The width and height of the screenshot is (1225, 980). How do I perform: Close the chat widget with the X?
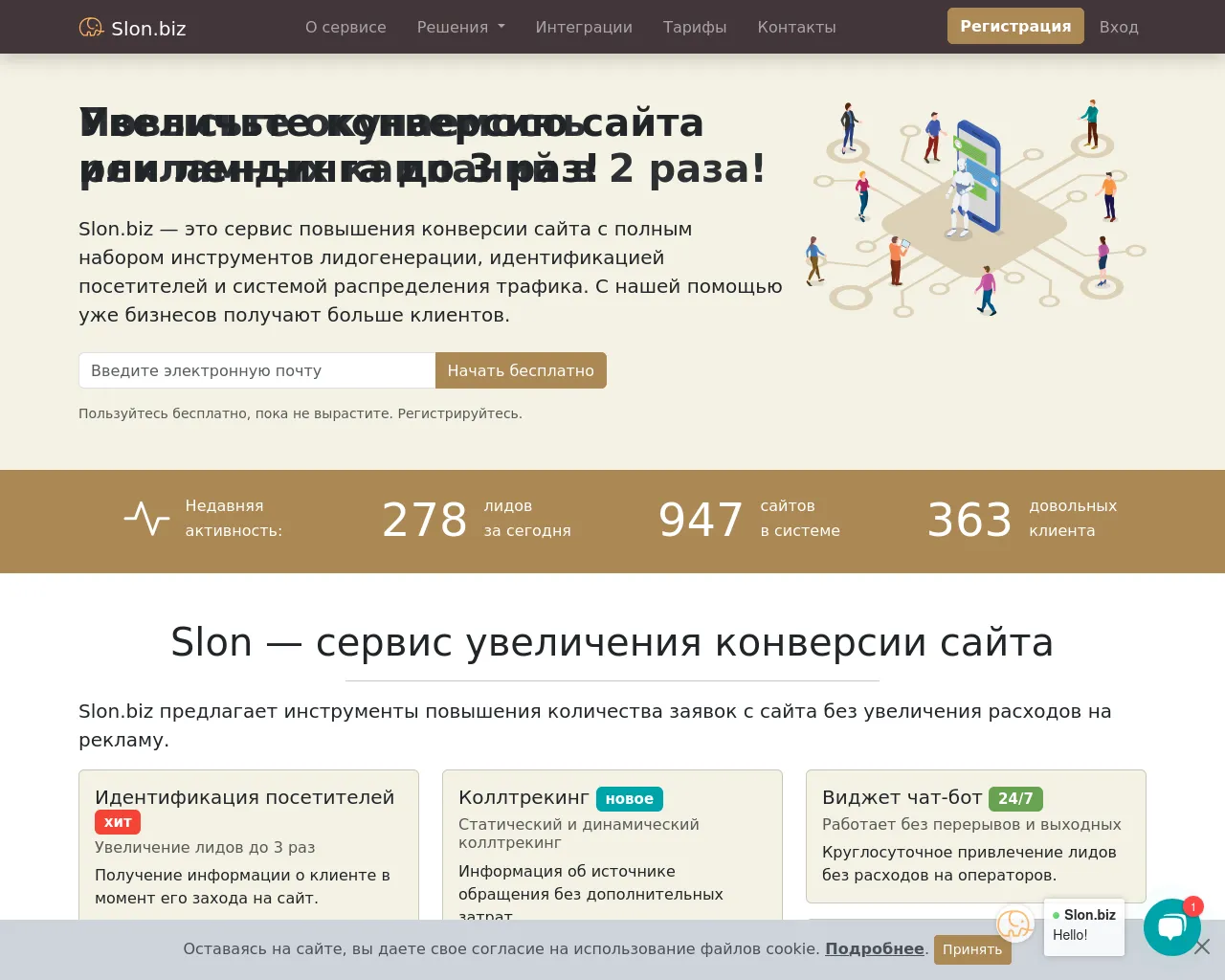(x=1203, y=947)
